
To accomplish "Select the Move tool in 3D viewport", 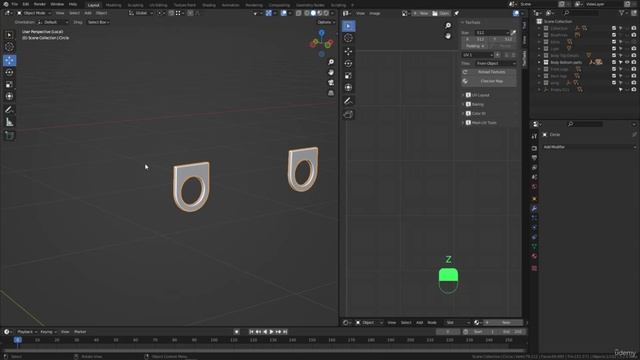I will point(9,60).
